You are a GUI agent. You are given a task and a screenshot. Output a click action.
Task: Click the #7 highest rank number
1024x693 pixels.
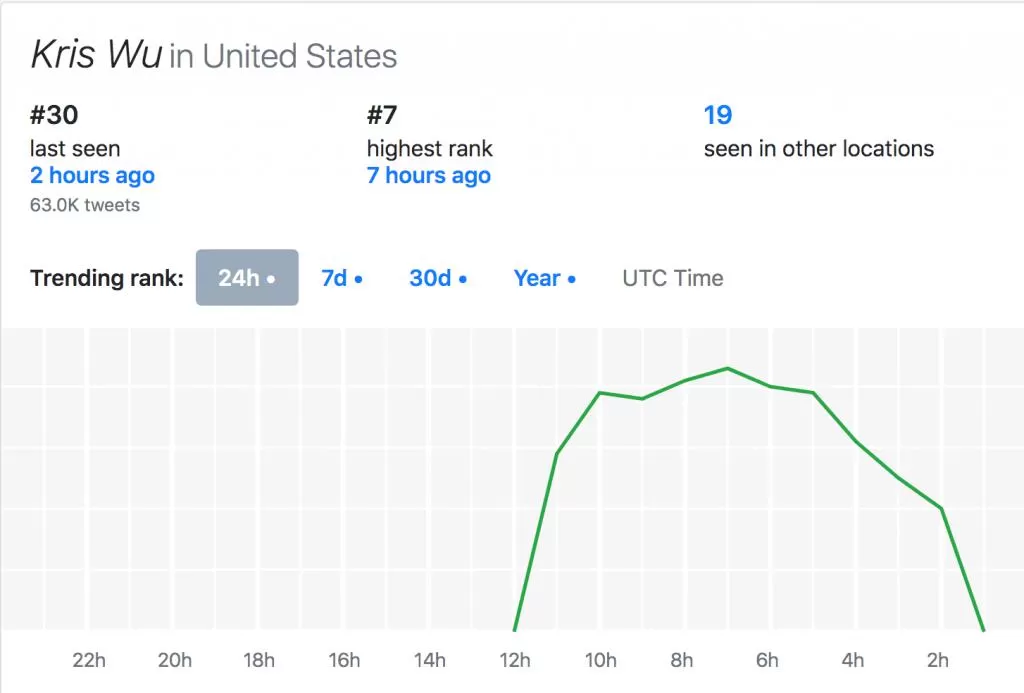[x=382, y=115]
